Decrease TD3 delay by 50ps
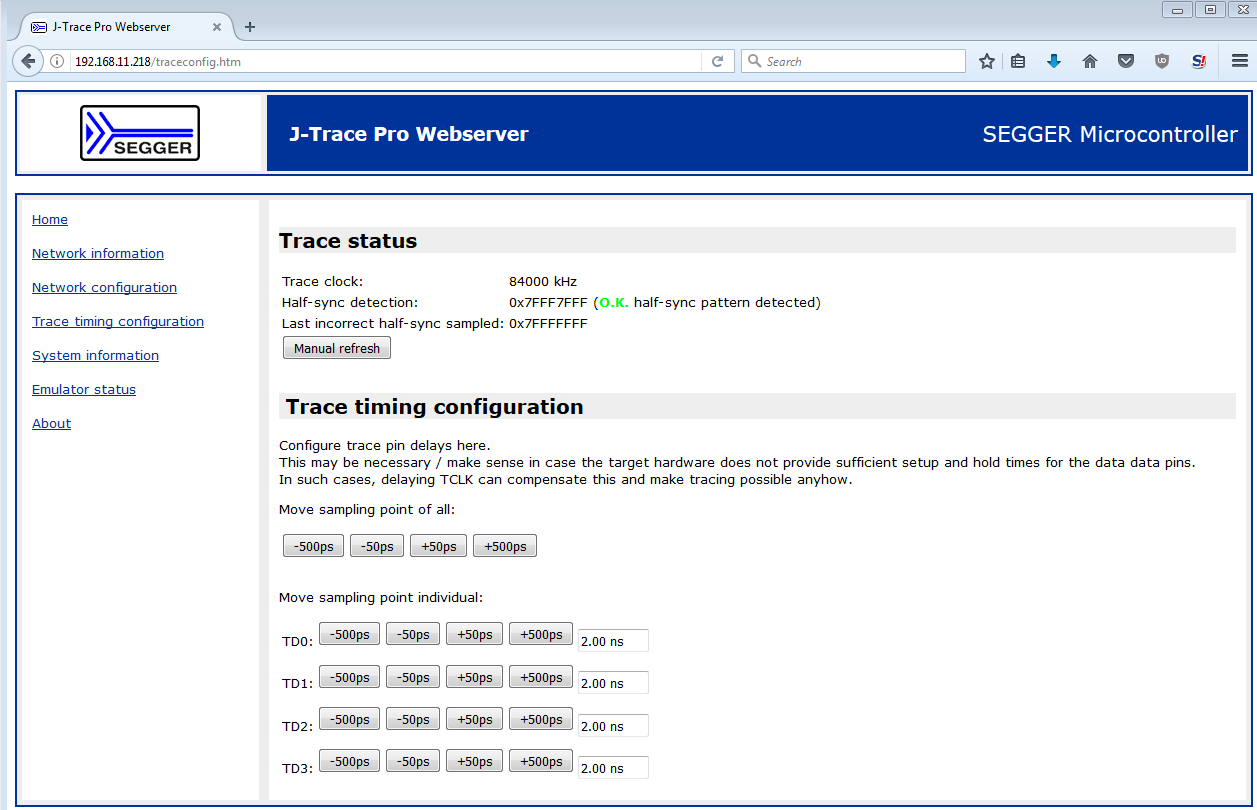Screen dimensions: 1257x810 (x=413, y=761)
